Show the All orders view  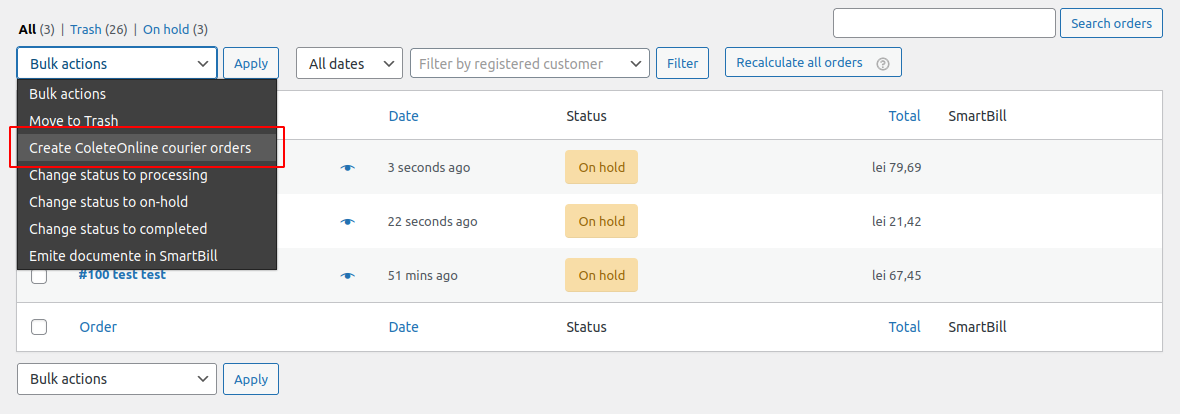pos(27,29)
